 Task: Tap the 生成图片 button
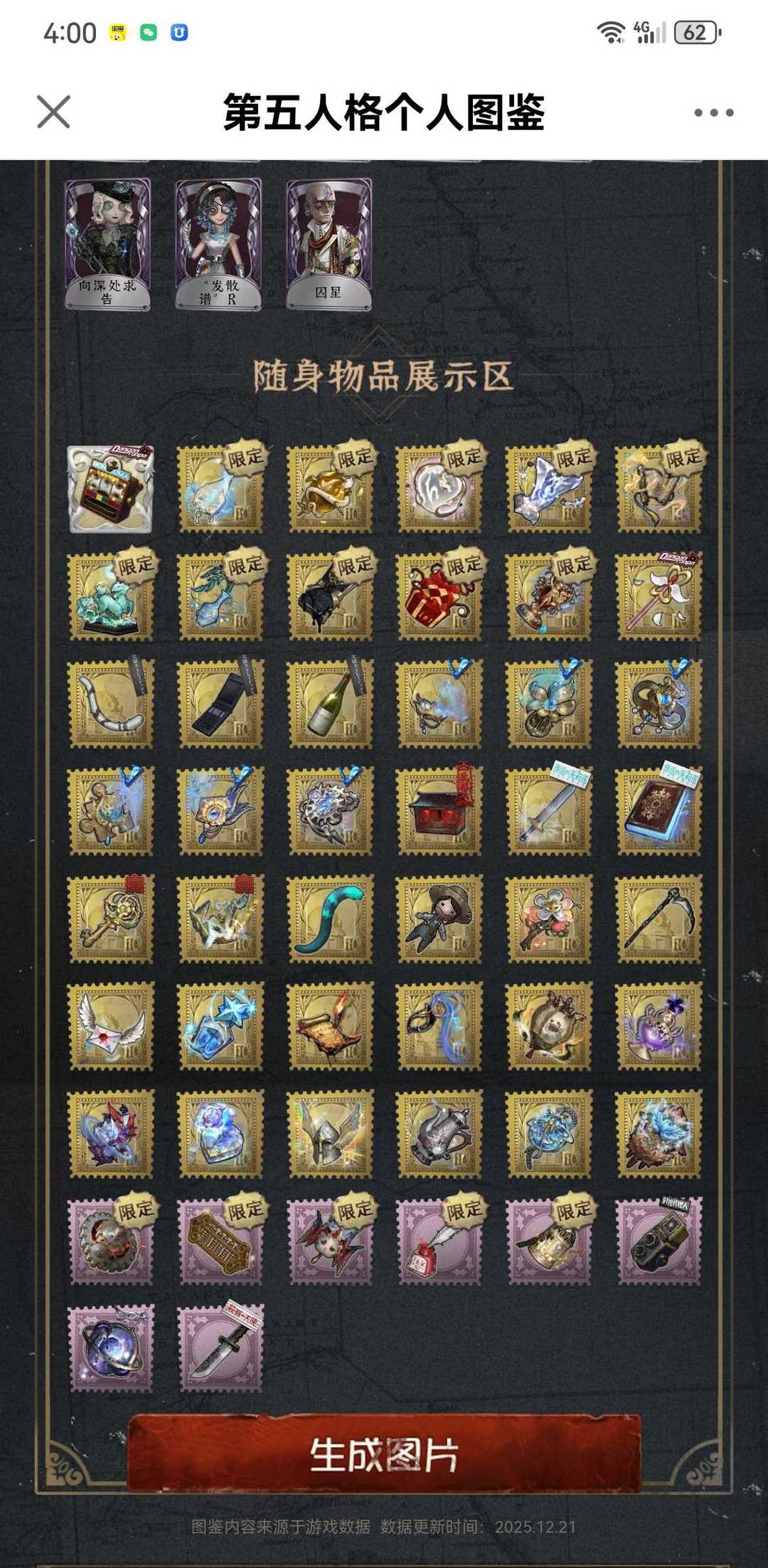pyautogui.click(x=384, y=1454)
